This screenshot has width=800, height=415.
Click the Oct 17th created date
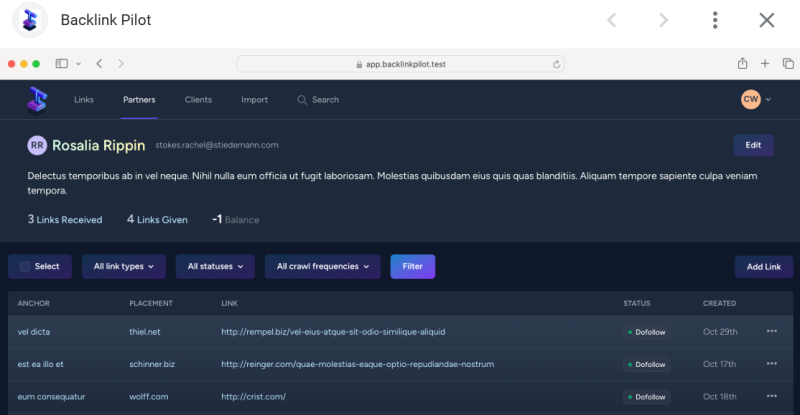[719, 364]
